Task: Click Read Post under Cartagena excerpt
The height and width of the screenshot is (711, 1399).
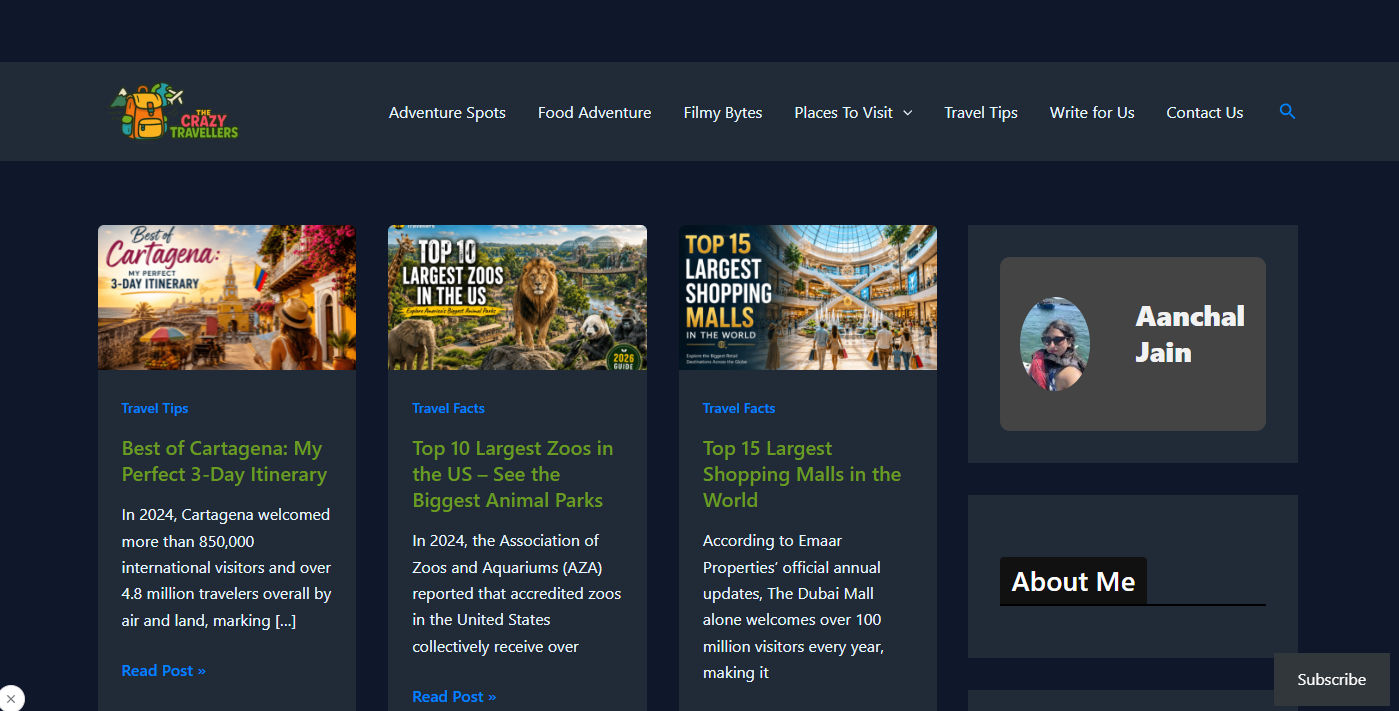Action: (164, 670)
